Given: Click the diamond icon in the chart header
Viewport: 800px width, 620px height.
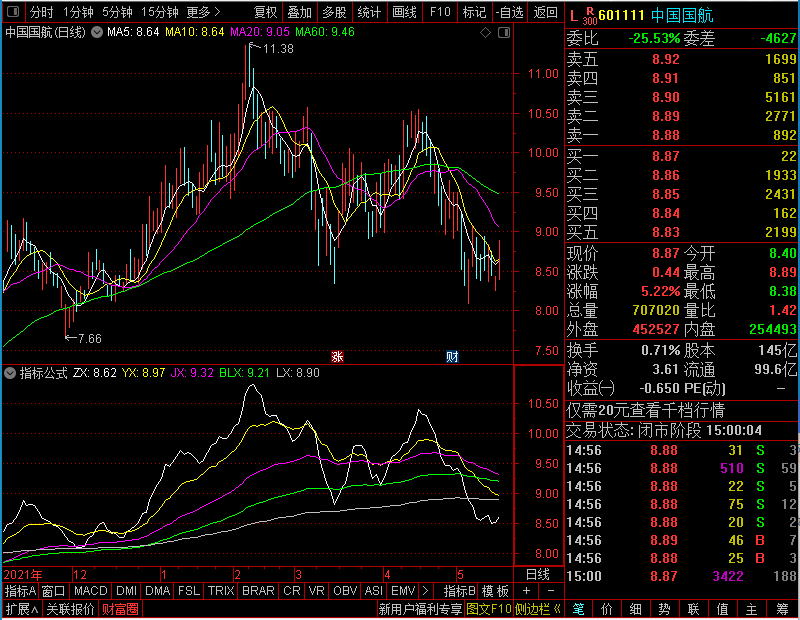Looking at the screenshot, I should (486, 33).
